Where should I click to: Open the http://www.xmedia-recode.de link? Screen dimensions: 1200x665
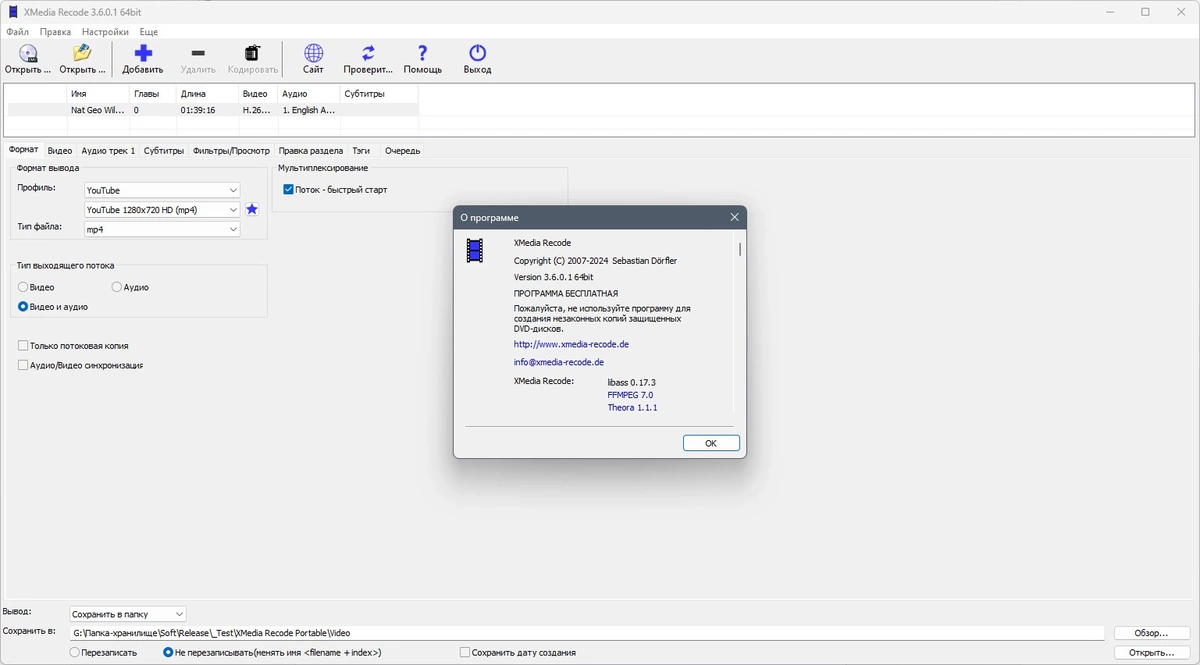pos(571,344)
